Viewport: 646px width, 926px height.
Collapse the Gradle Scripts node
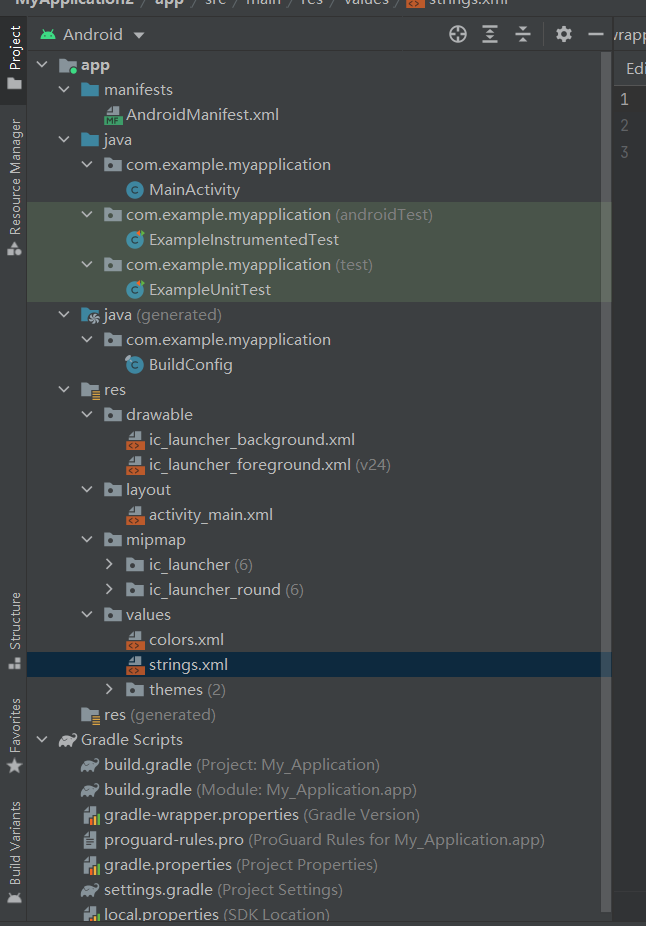coord(42,739)
